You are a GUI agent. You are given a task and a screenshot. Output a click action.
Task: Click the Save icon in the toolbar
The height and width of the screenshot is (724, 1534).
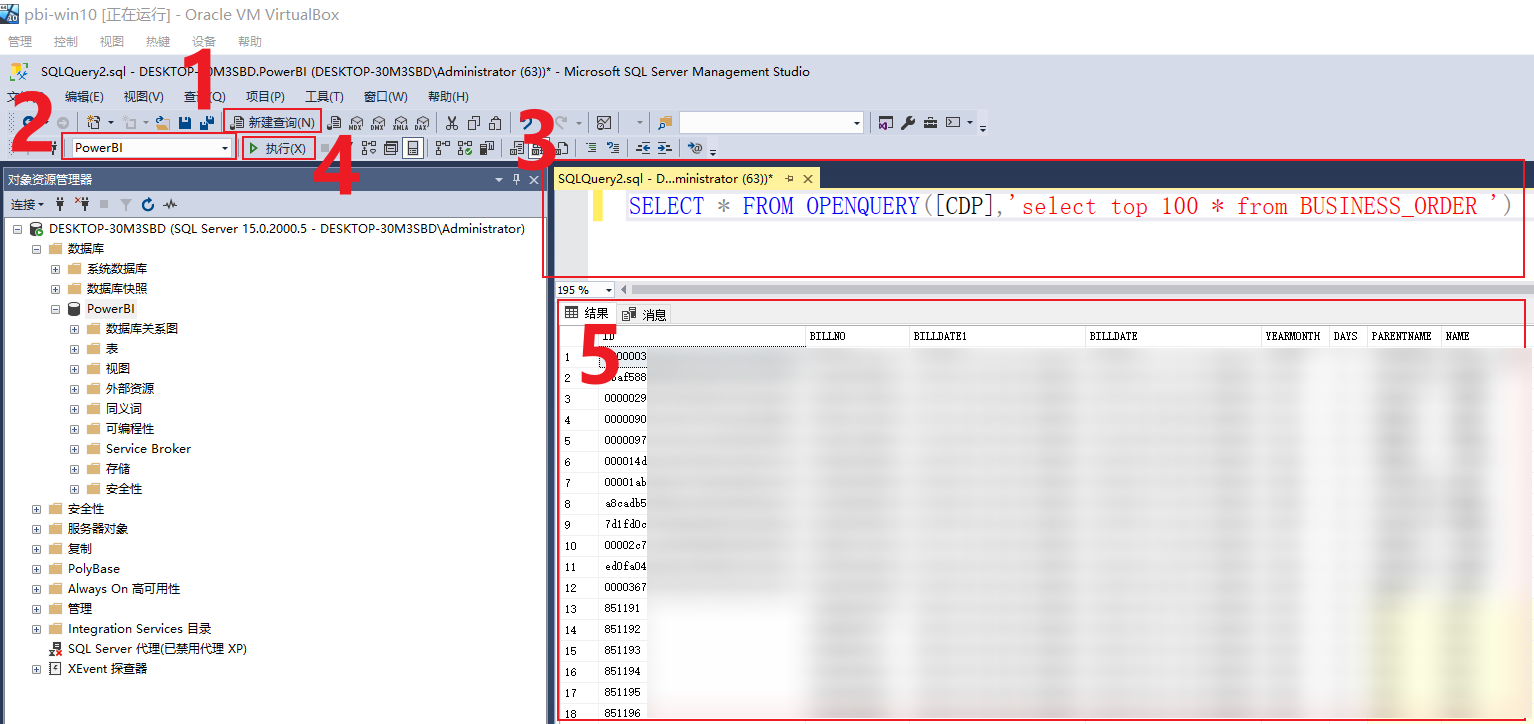(185, 123)
